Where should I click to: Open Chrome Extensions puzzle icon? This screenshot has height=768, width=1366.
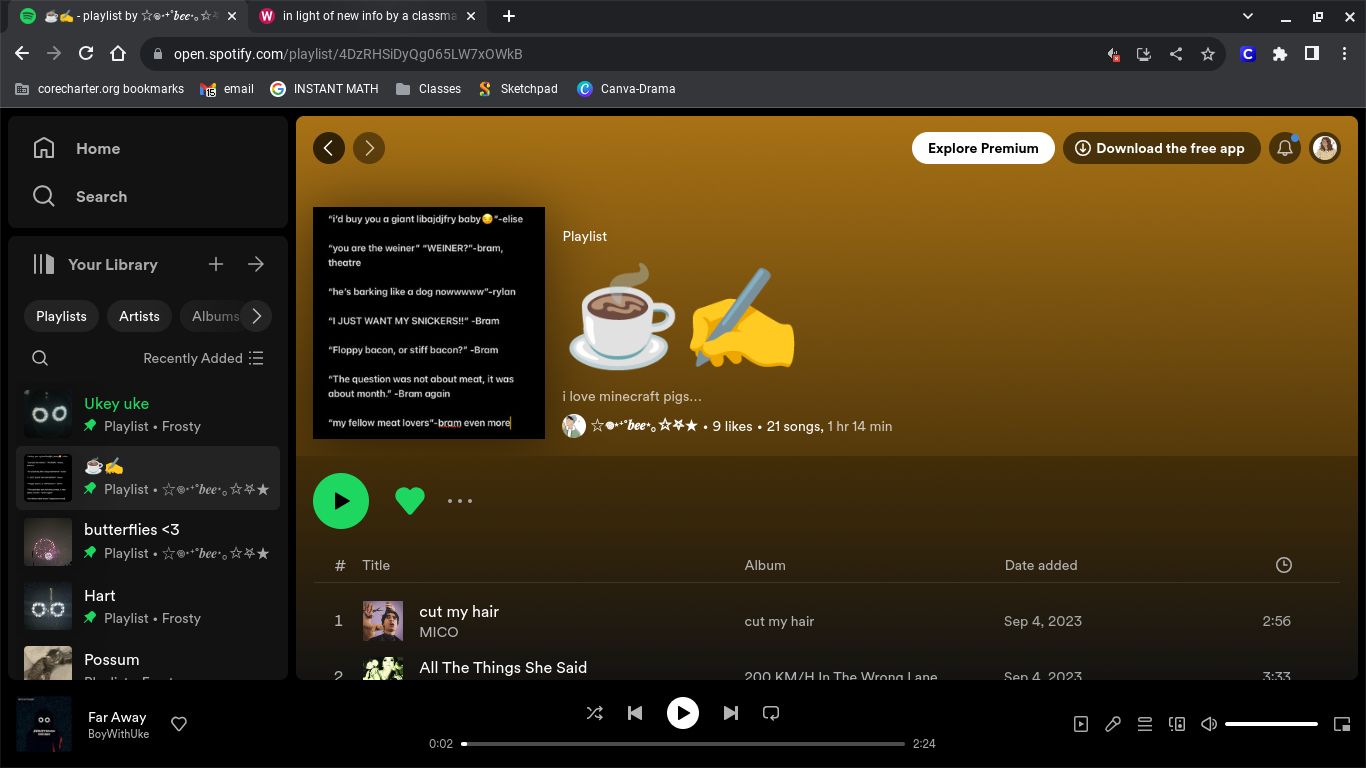click(x=1280, y=54)
